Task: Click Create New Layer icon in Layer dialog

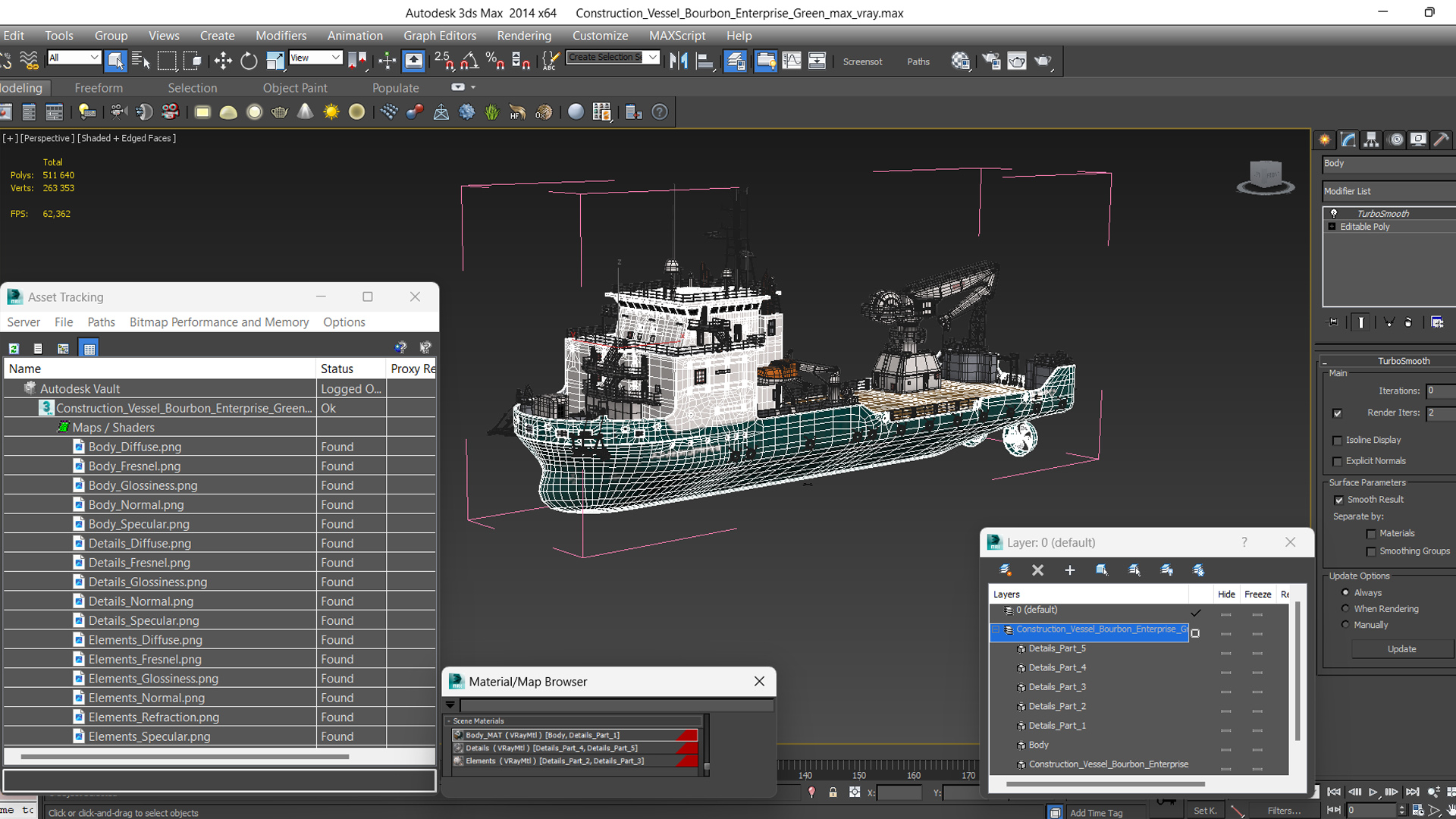Action: point(1006,570)
